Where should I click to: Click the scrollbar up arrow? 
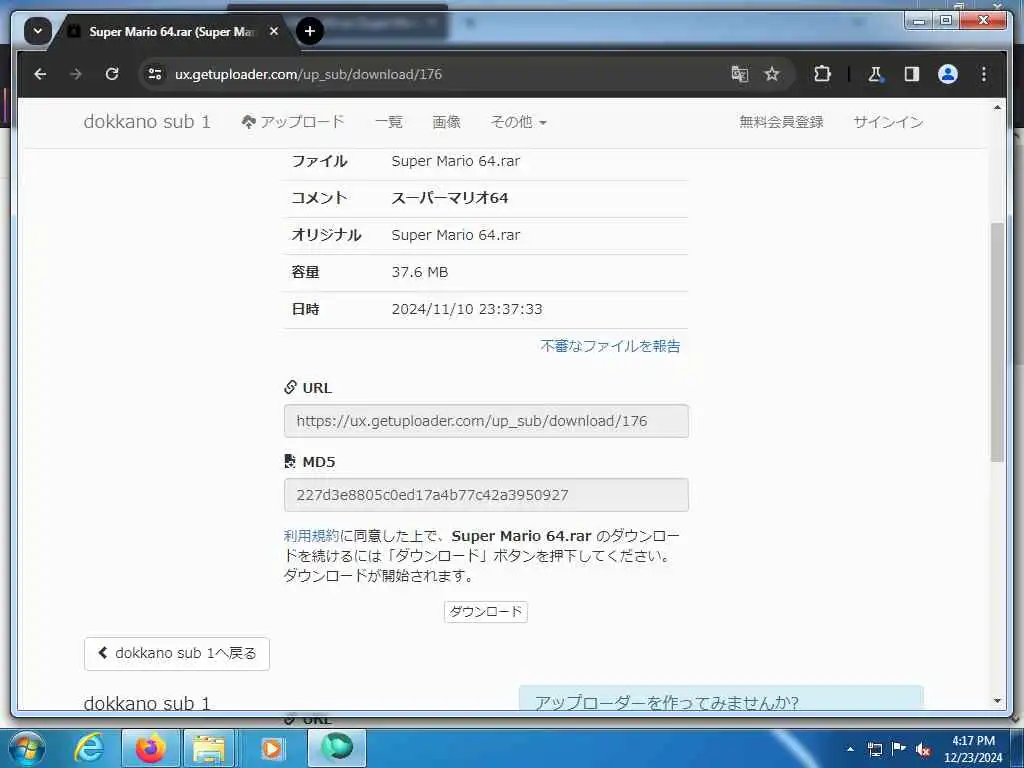coord(997,108)
